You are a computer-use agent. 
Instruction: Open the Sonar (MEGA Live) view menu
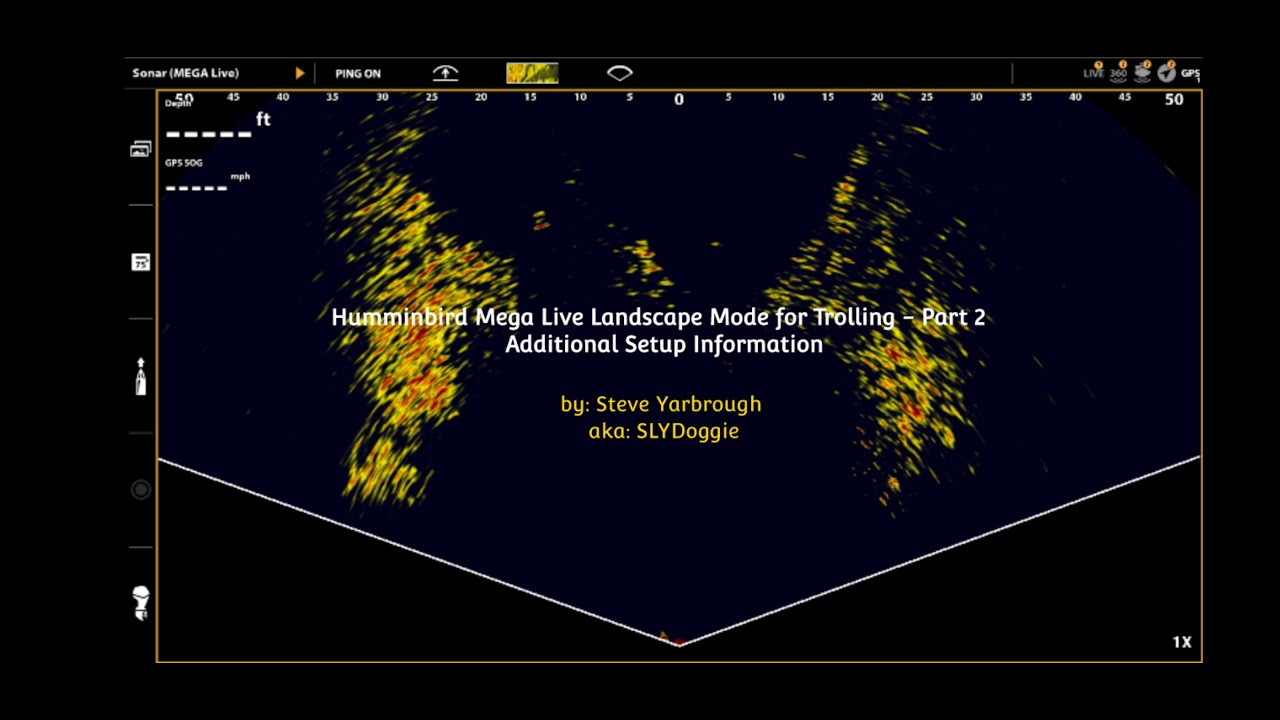pos(185,73)
